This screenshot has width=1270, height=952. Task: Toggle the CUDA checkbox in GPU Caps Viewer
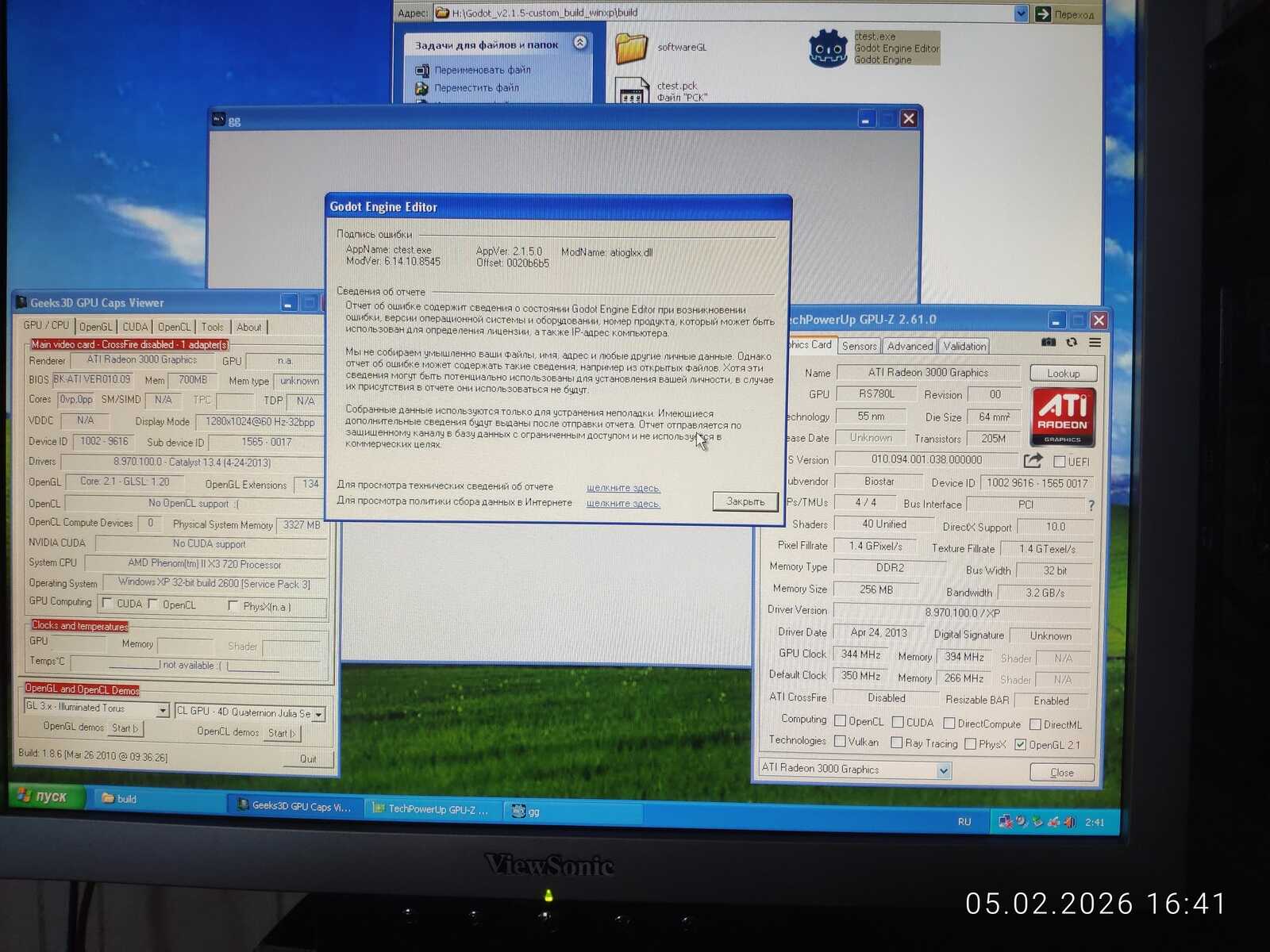click(x=107, y=604)
